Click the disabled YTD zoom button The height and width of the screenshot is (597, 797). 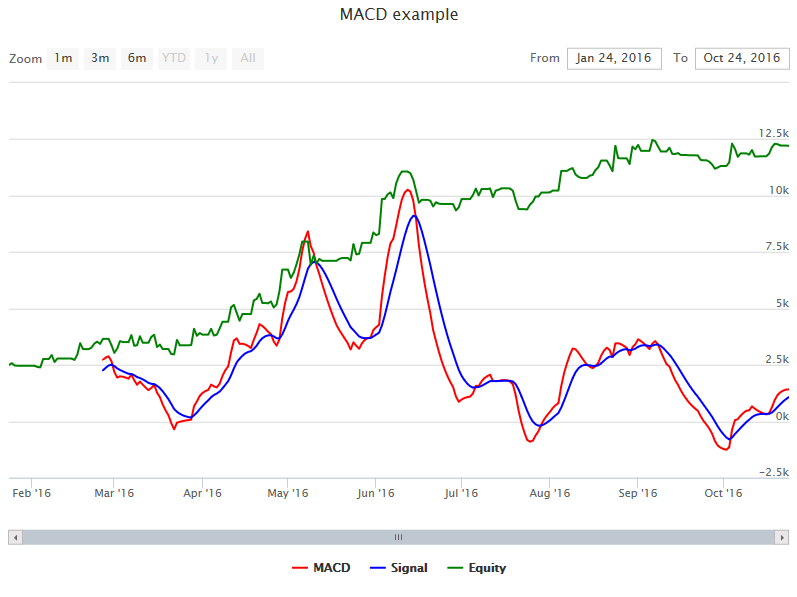(174, 58)
